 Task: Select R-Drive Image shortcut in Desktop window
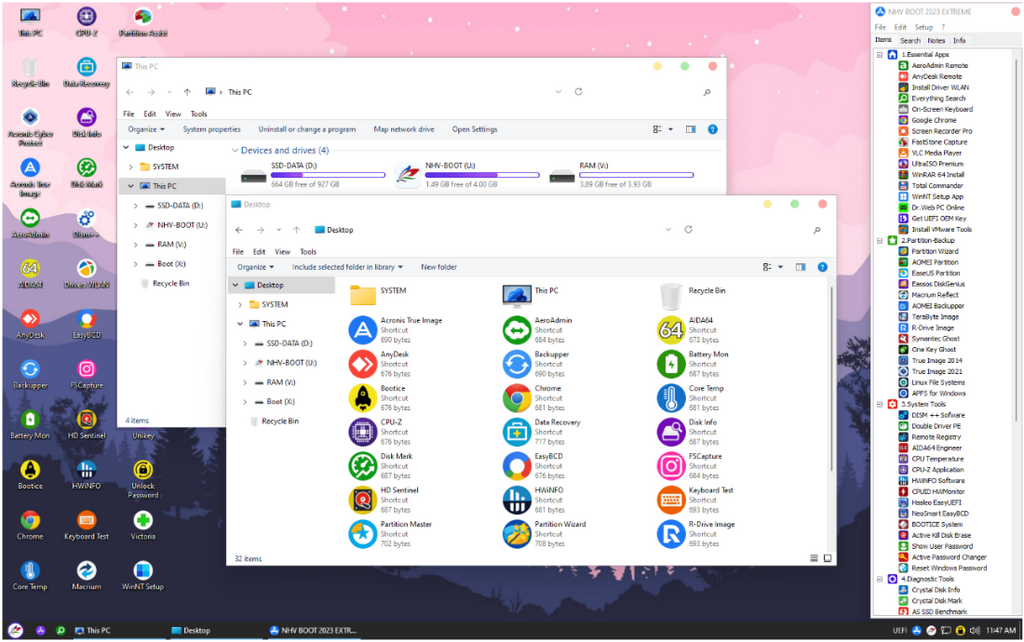point(696,534)
